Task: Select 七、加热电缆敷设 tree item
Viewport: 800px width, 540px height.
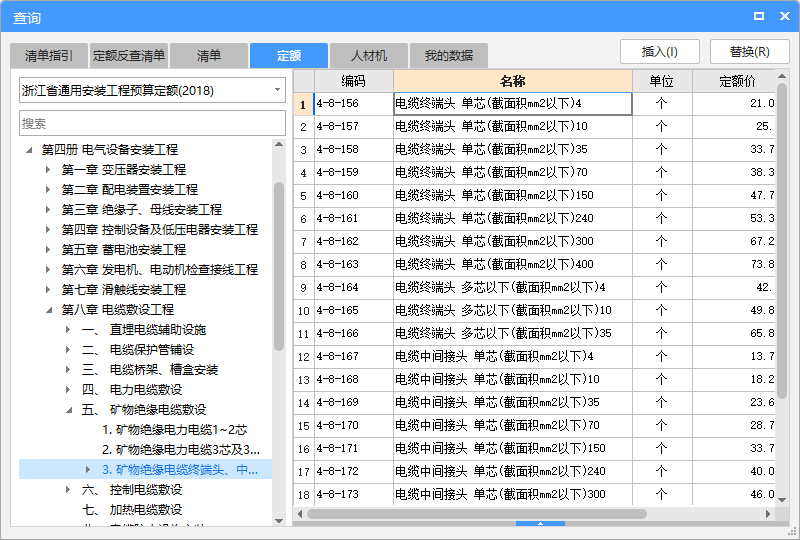Action: pyautogui.click(x=132, y=509)
